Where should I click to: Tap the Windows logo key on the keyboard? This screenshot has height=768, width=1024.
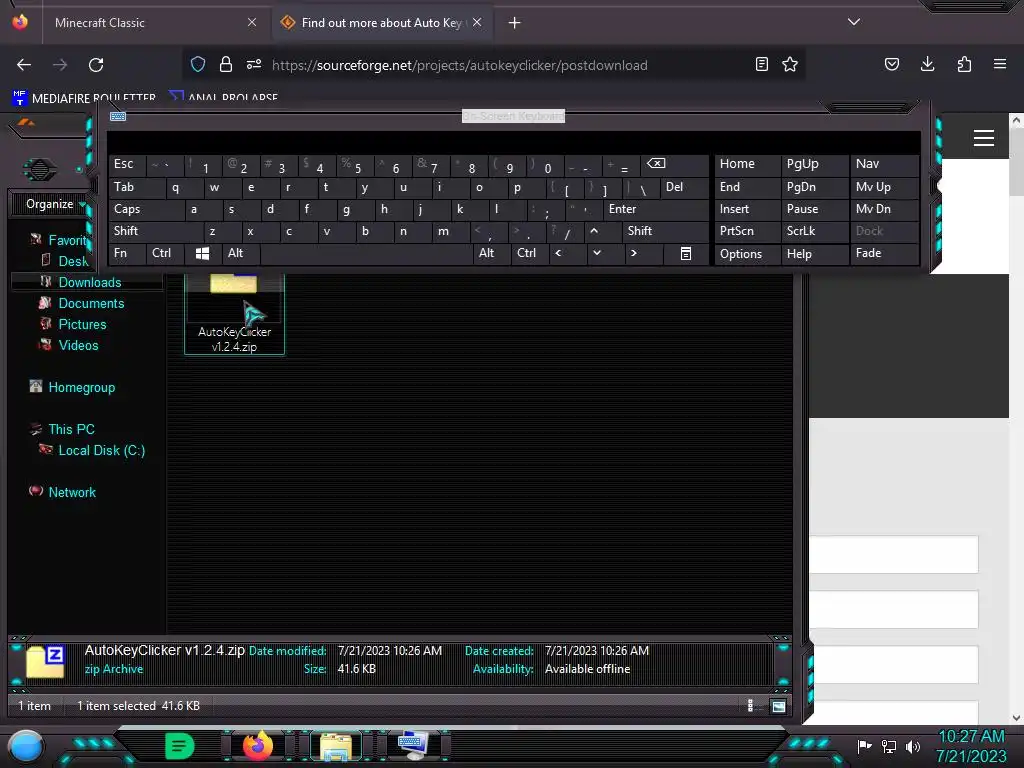tap(202, 253)
